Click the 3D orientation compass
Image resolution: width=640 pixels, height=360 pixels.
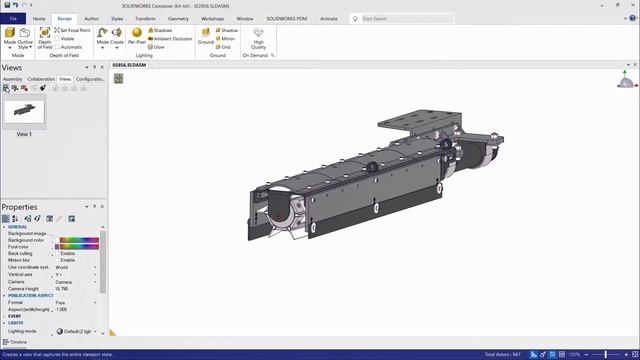(x=626, y=80)
